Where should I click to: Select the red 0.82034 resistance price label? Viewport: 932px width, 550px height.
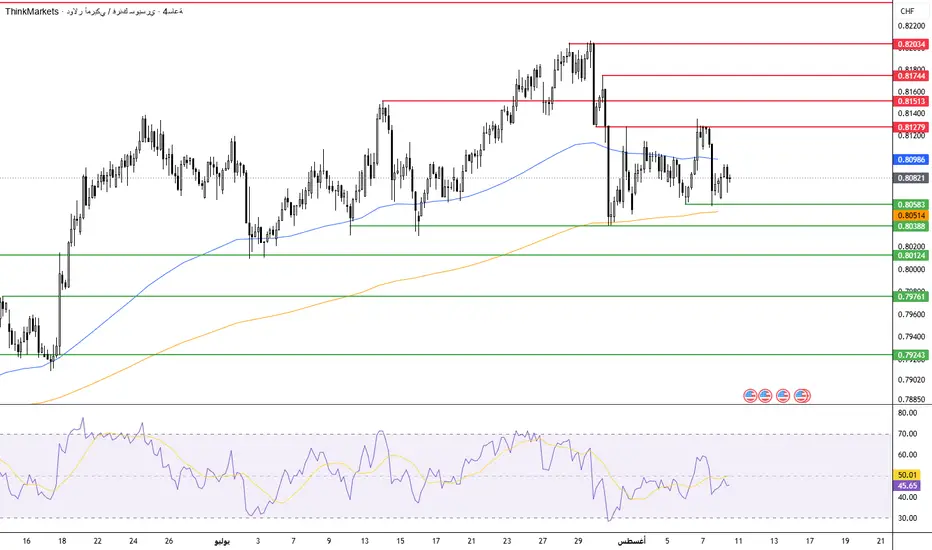(x=911, y=44)
